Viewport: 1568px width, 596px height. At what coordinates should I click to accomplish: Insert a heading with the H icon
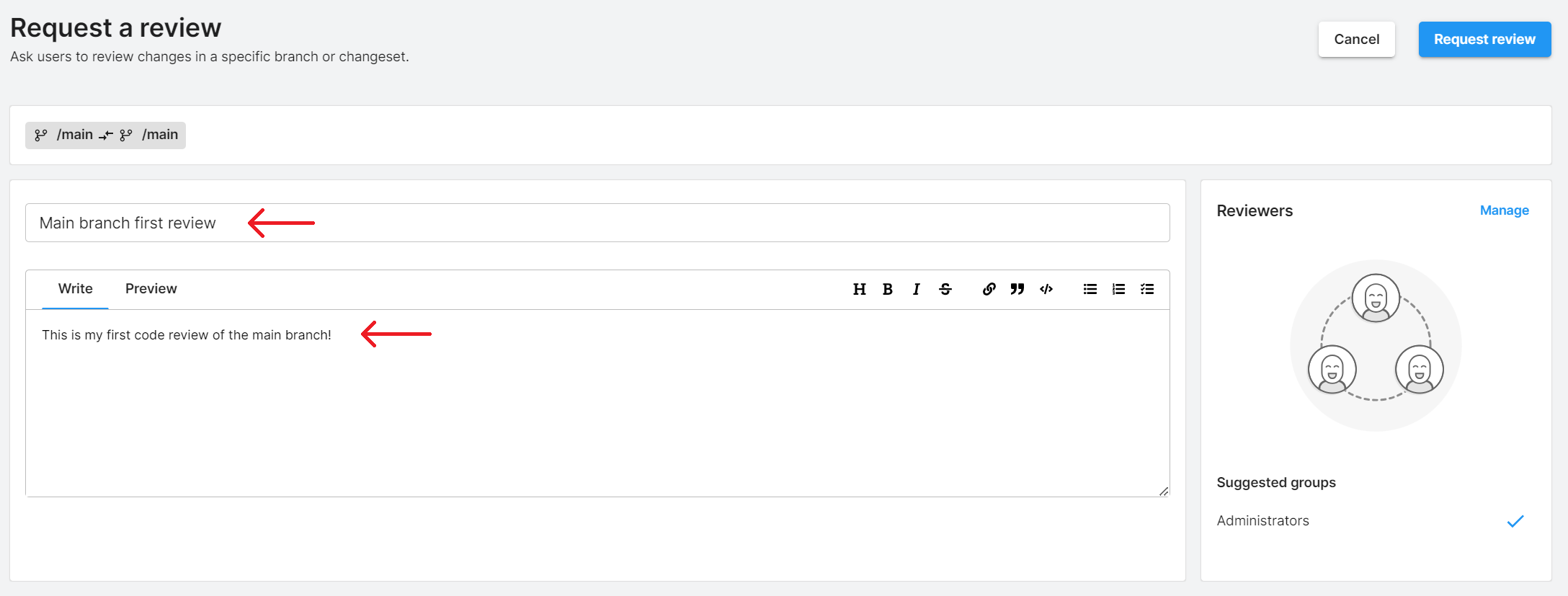tap(859, 289)
